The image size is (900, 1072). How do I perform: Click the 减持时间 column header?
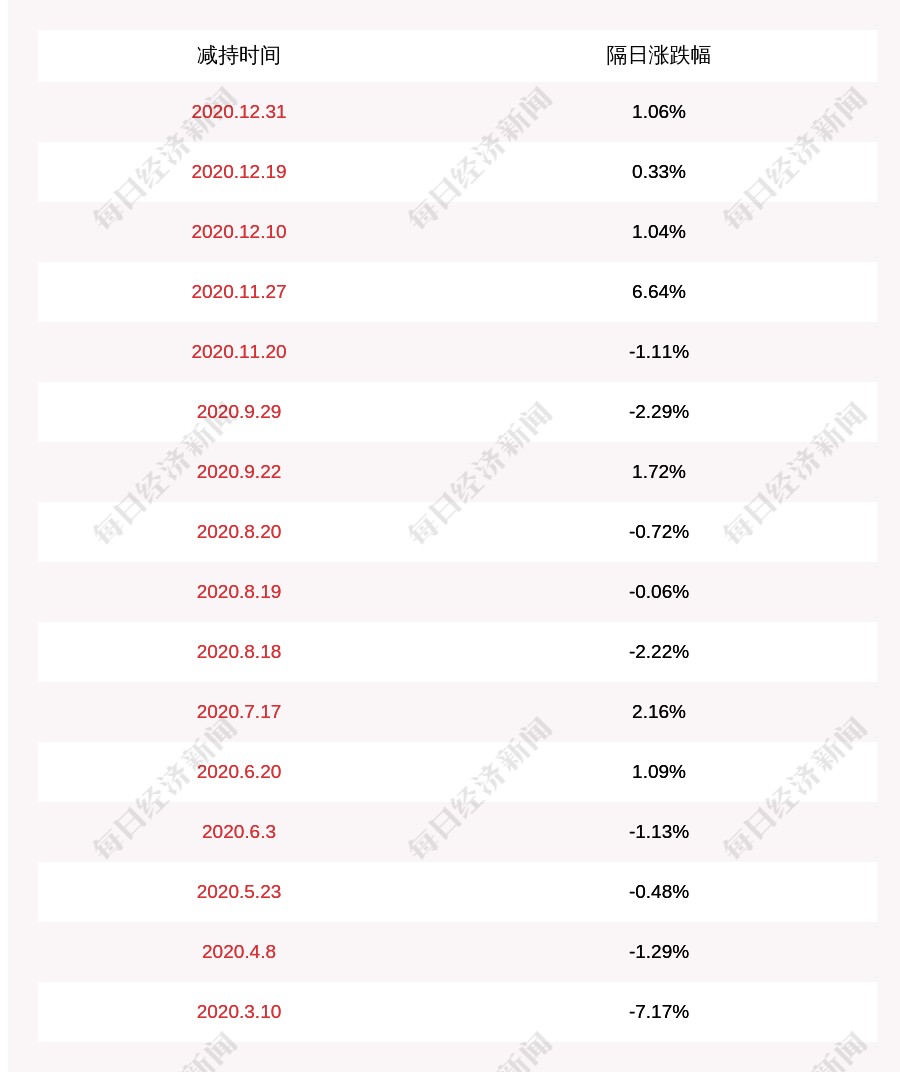pos(238,55)
